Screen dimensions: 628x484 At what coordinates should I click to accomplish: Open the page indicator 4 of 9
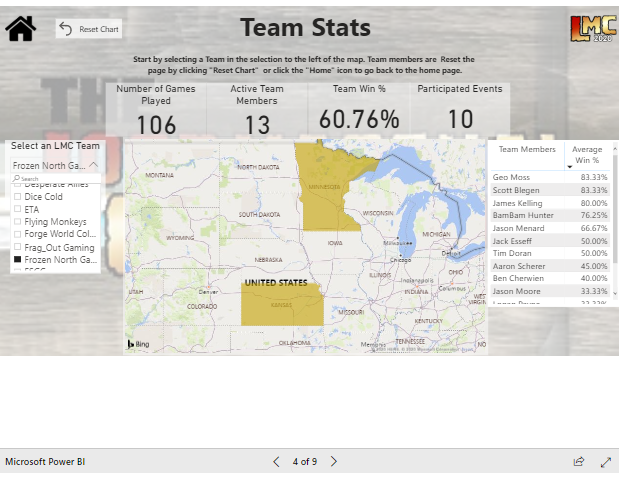305,462
